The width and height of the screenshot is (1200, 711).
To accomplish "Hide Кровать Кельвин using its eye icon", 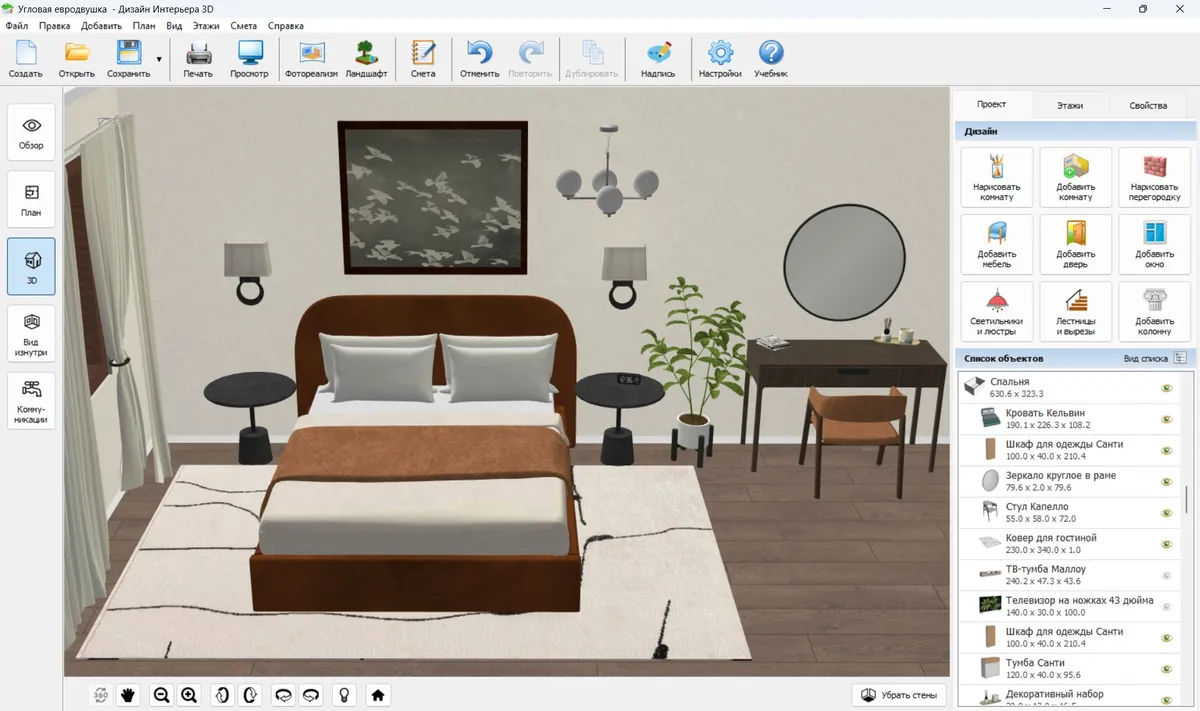I will coord(1166,420).
